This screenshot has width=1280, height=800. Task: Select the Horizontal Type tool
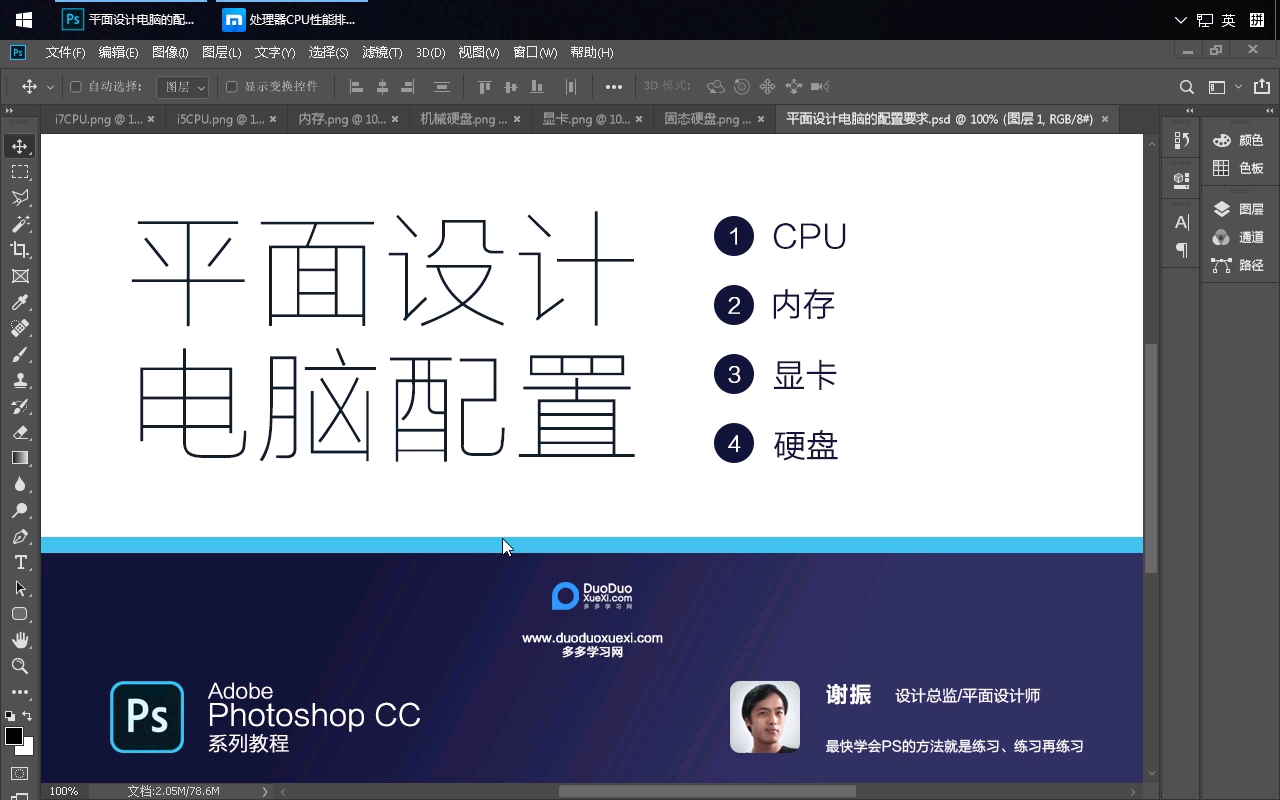[x=20, y=562]
